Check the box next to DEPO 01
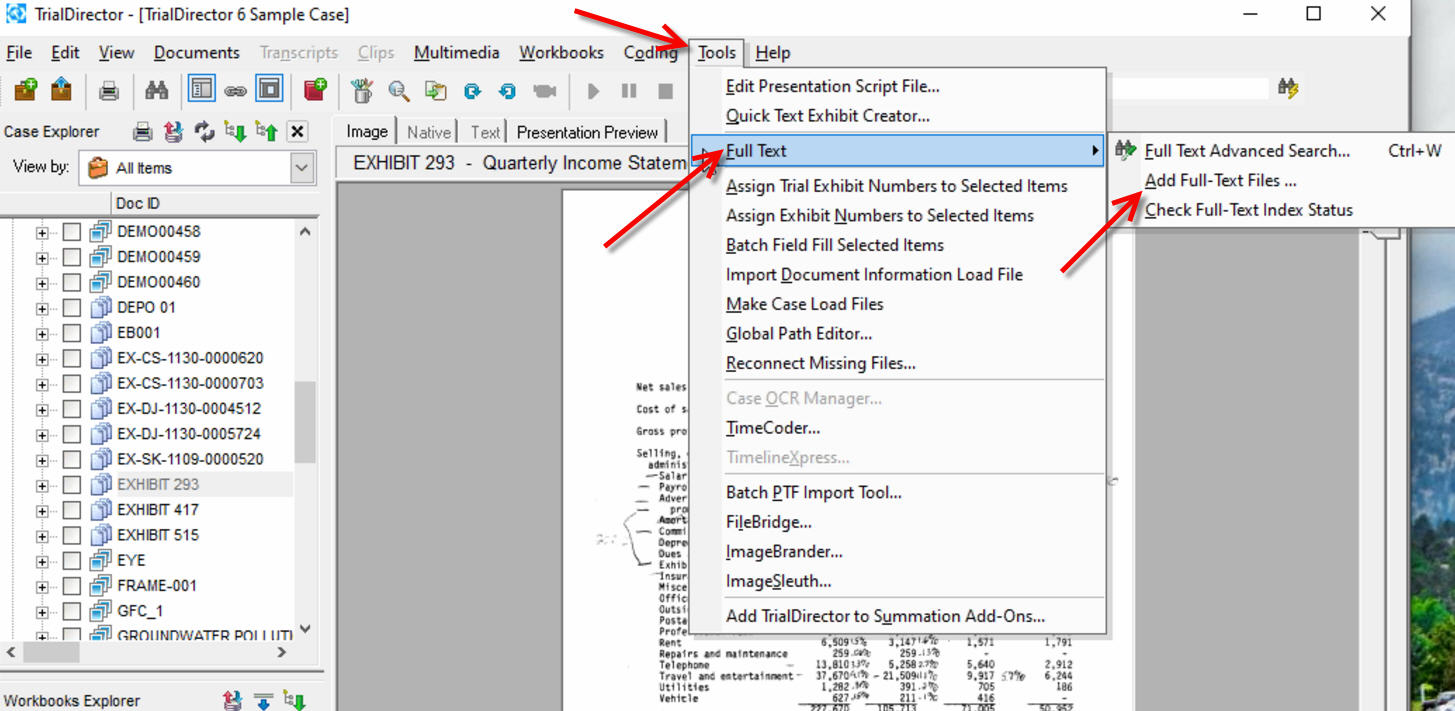This screenshot has height=711, width=1455. [72, 307]
